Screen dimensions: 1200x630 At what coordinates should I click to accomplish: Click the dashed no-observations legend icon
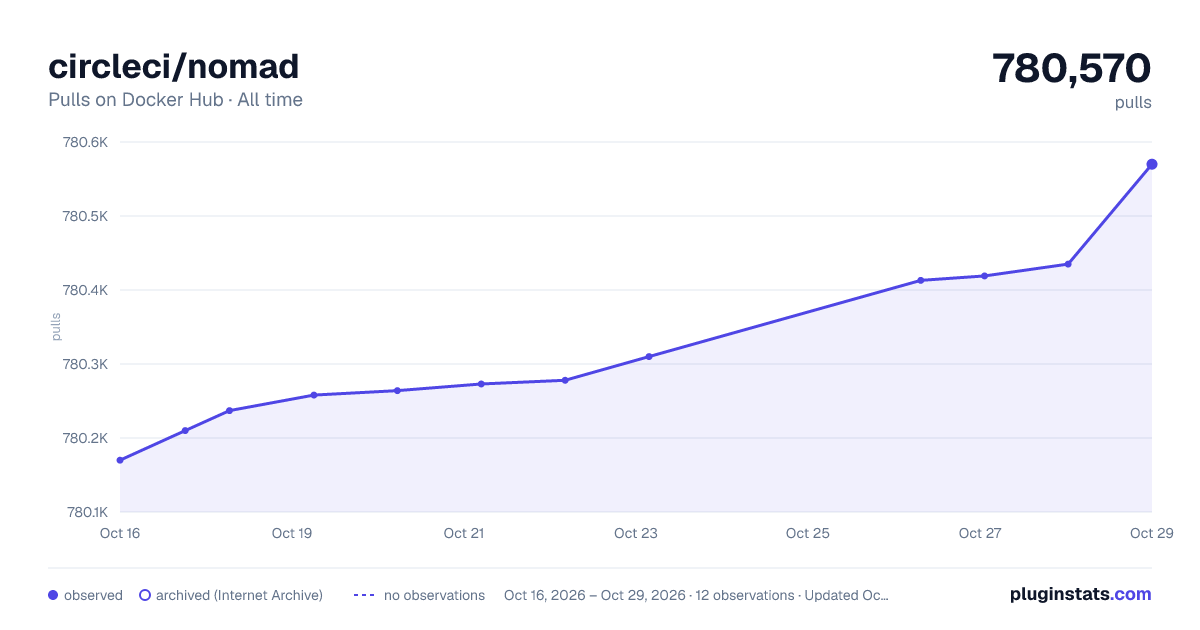[x=364, y=595]
